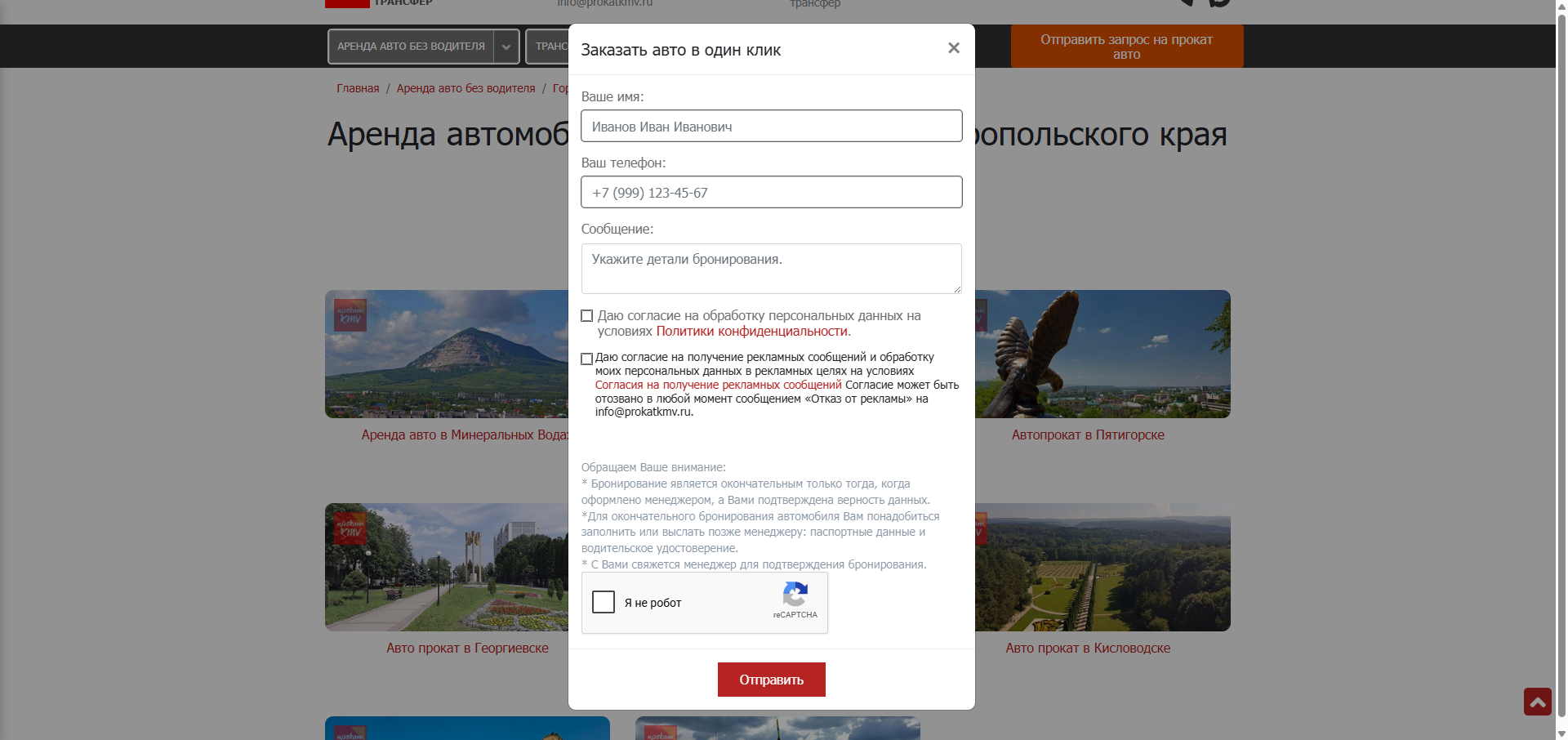Click the scroll-to-top arrow icon
1568x740 pixels.
click(1537, 702)
